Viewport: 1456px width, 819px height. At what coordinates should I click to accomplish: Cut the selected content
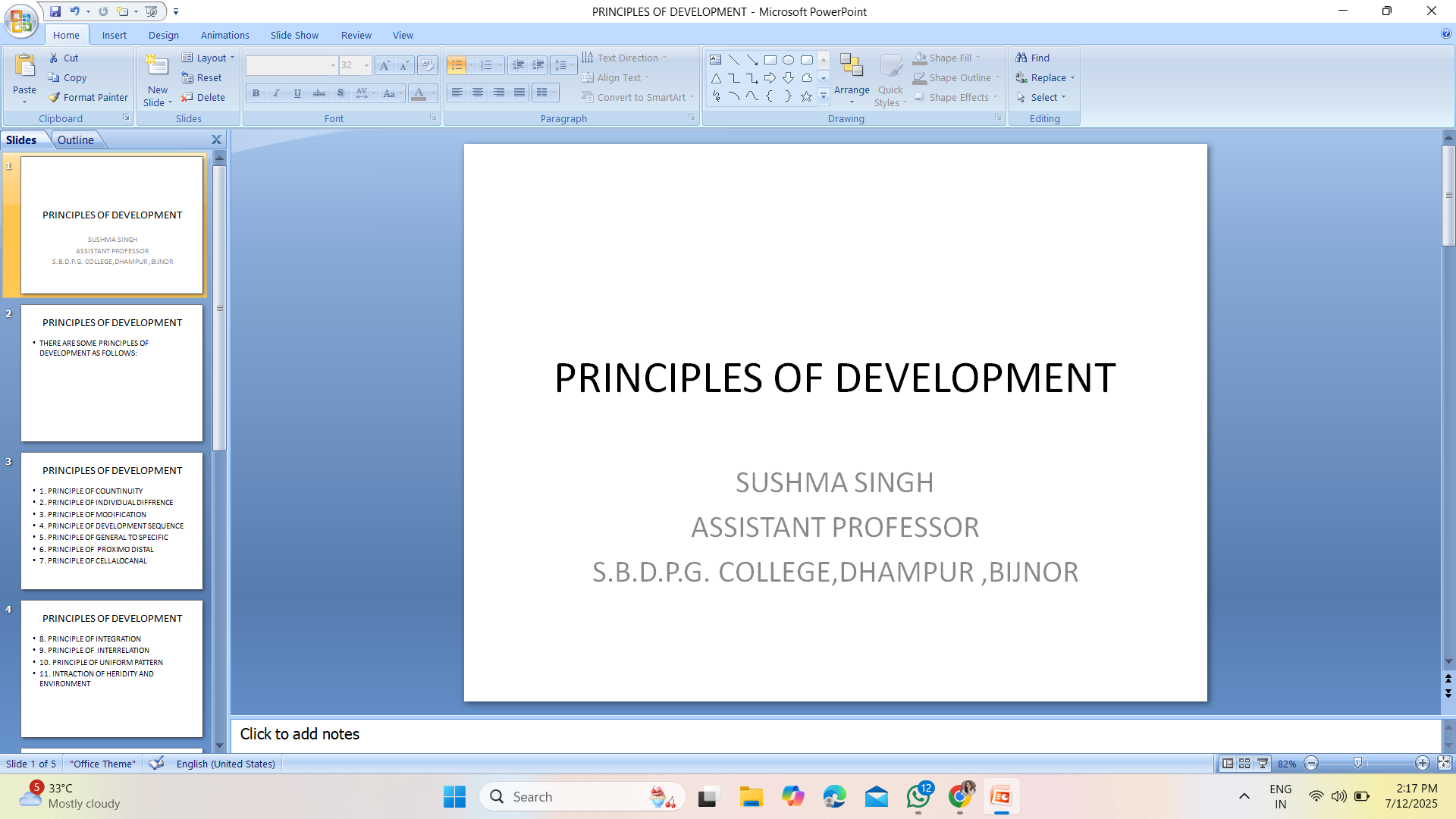click(x=64, y=58)
